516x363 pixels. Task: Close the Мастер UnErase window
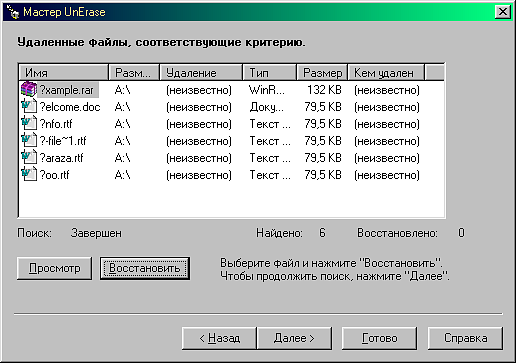[502, 12]
